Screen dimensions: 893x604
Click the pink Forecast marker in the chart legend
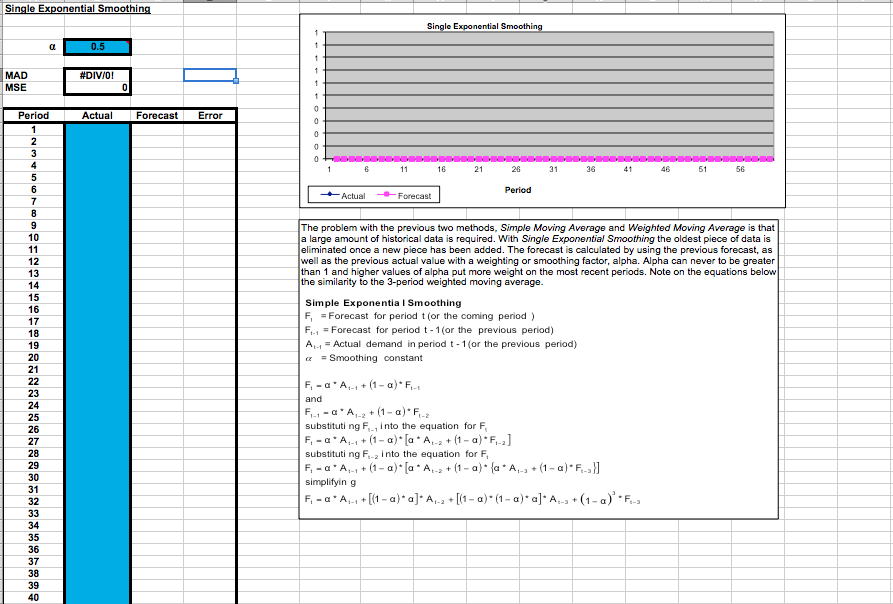[387, 194]
